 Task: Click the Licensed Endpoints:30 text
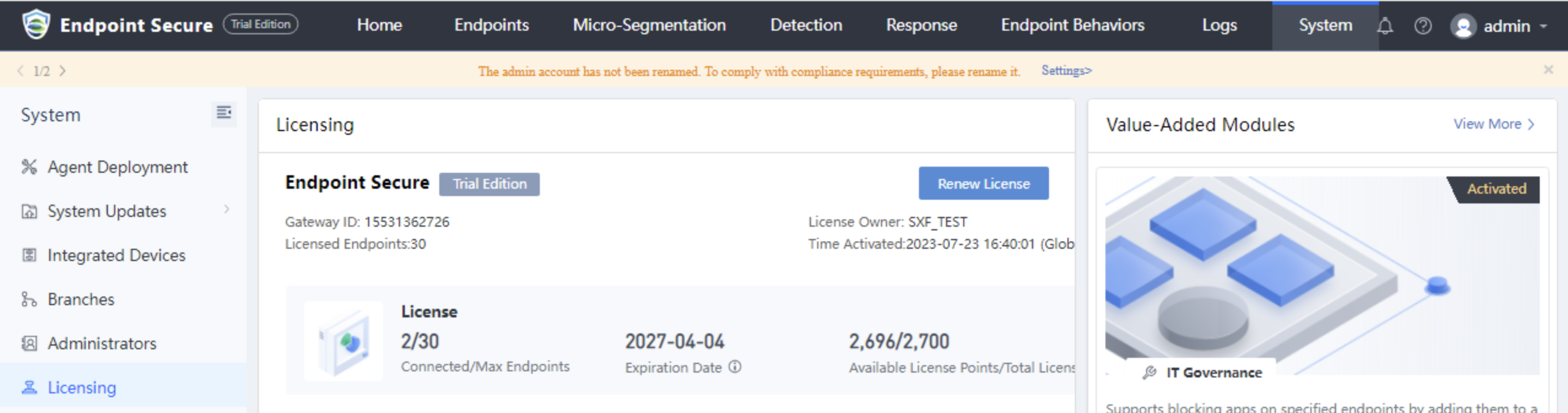point(355,244)
